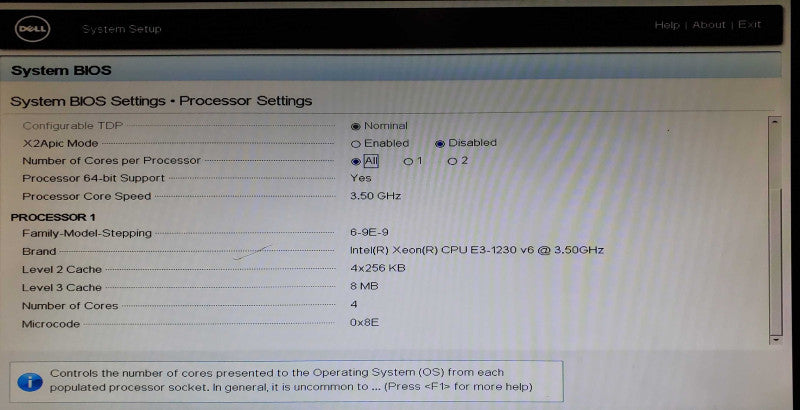This screenshot has width=800, height=410.
Task: Choose 2 cores per processor
Action: (452, 162)
